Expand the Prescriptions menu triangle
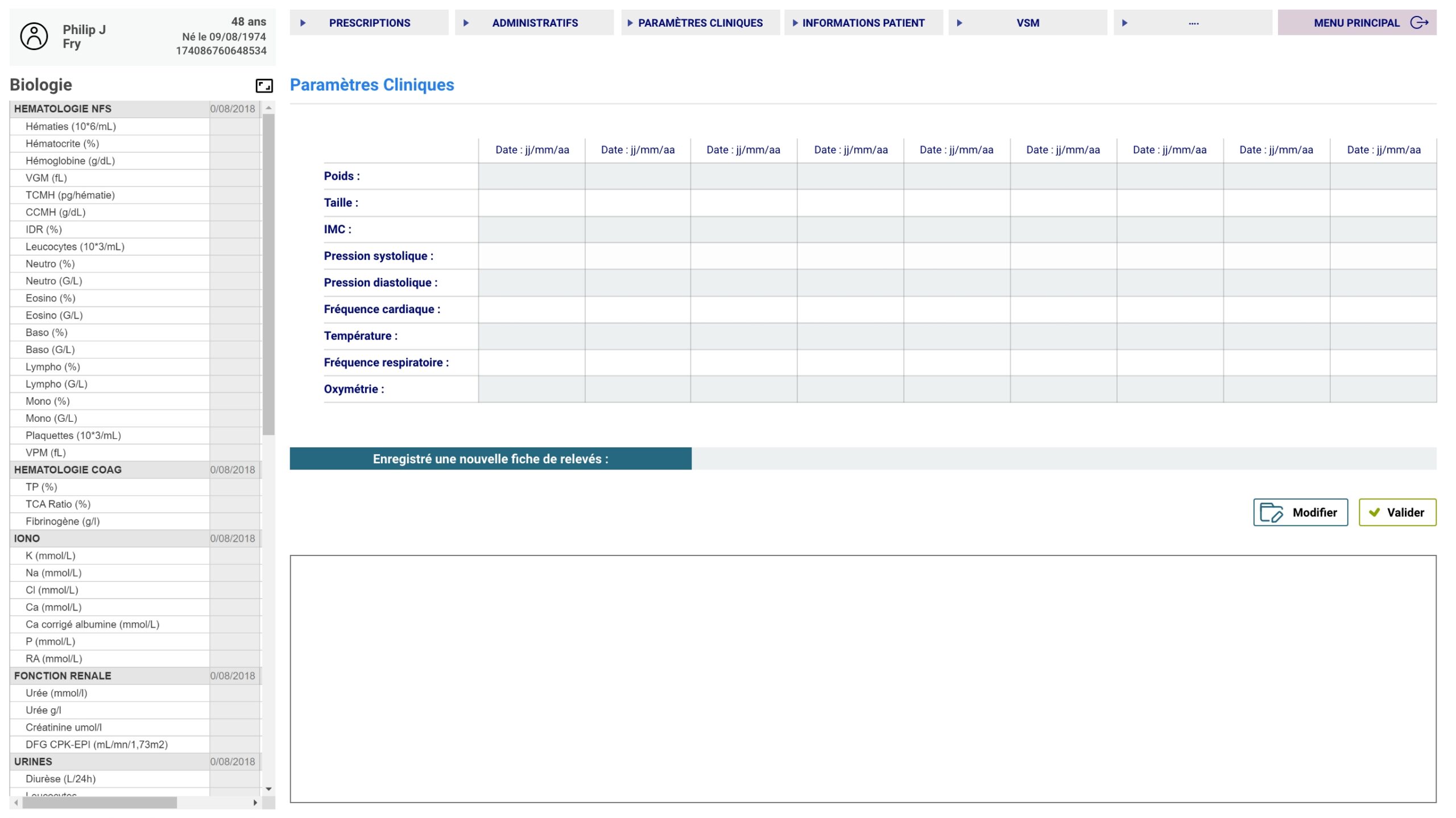This screenshot has height=818, width=1456. pos(303,23)
